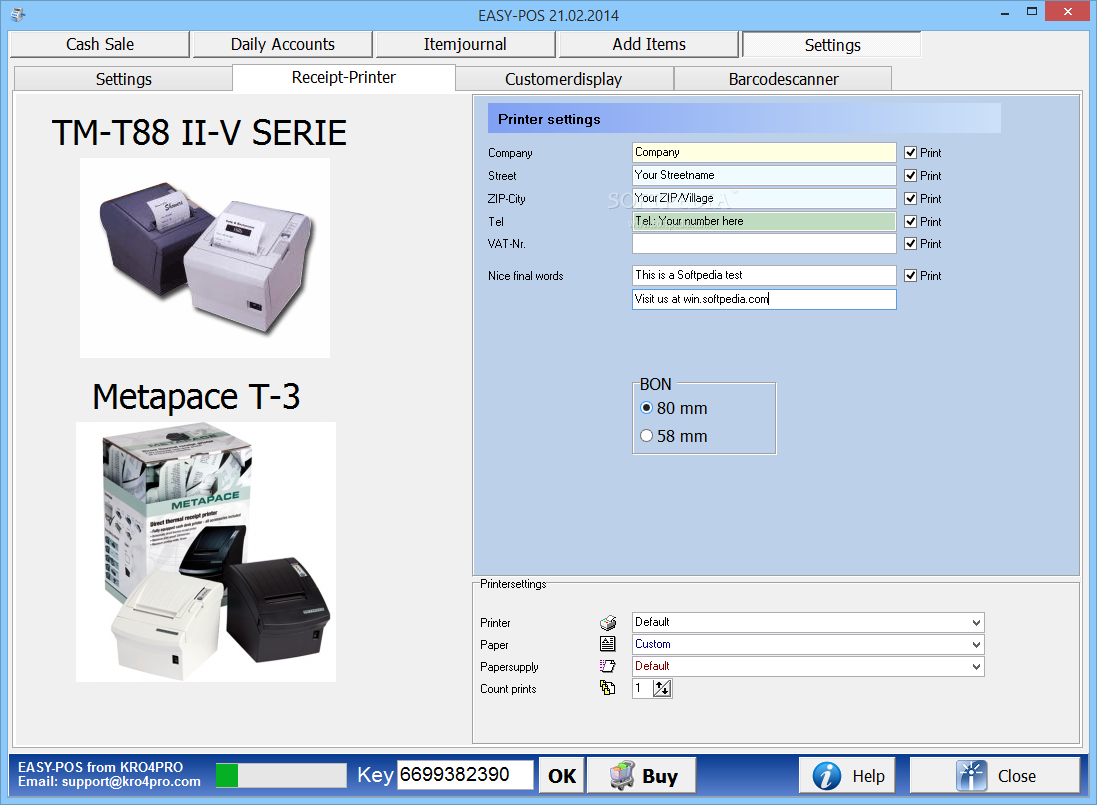Click the ZIP-City input field

click(x=764, y=199)
